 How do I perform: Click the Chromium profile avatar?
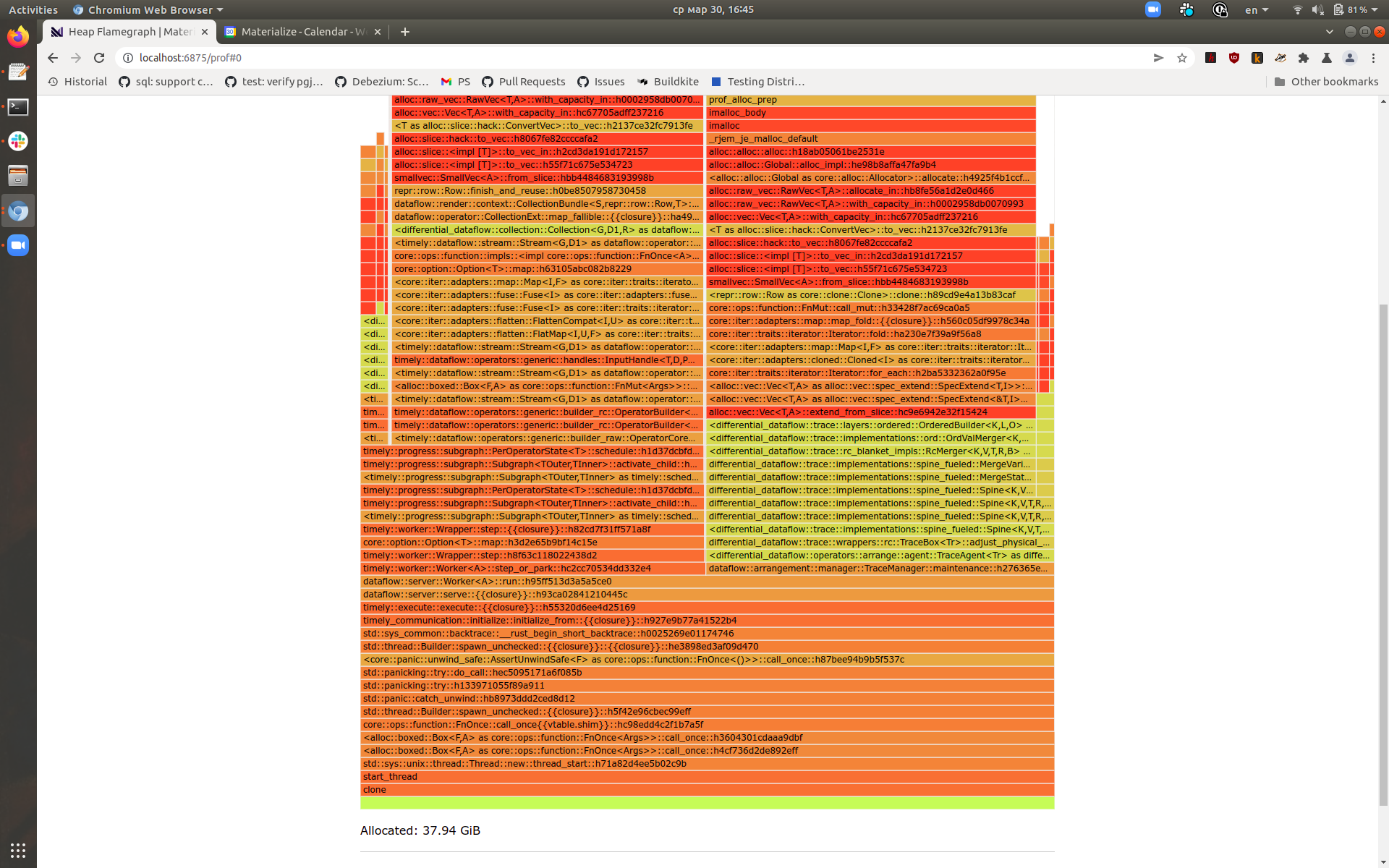(x=1350, y=58)
